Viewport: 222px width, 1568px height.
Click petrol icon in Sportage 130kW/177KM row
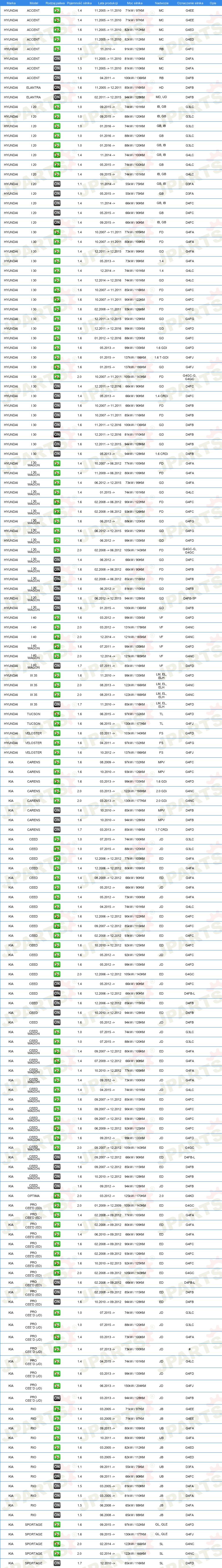coord(57,1535)
